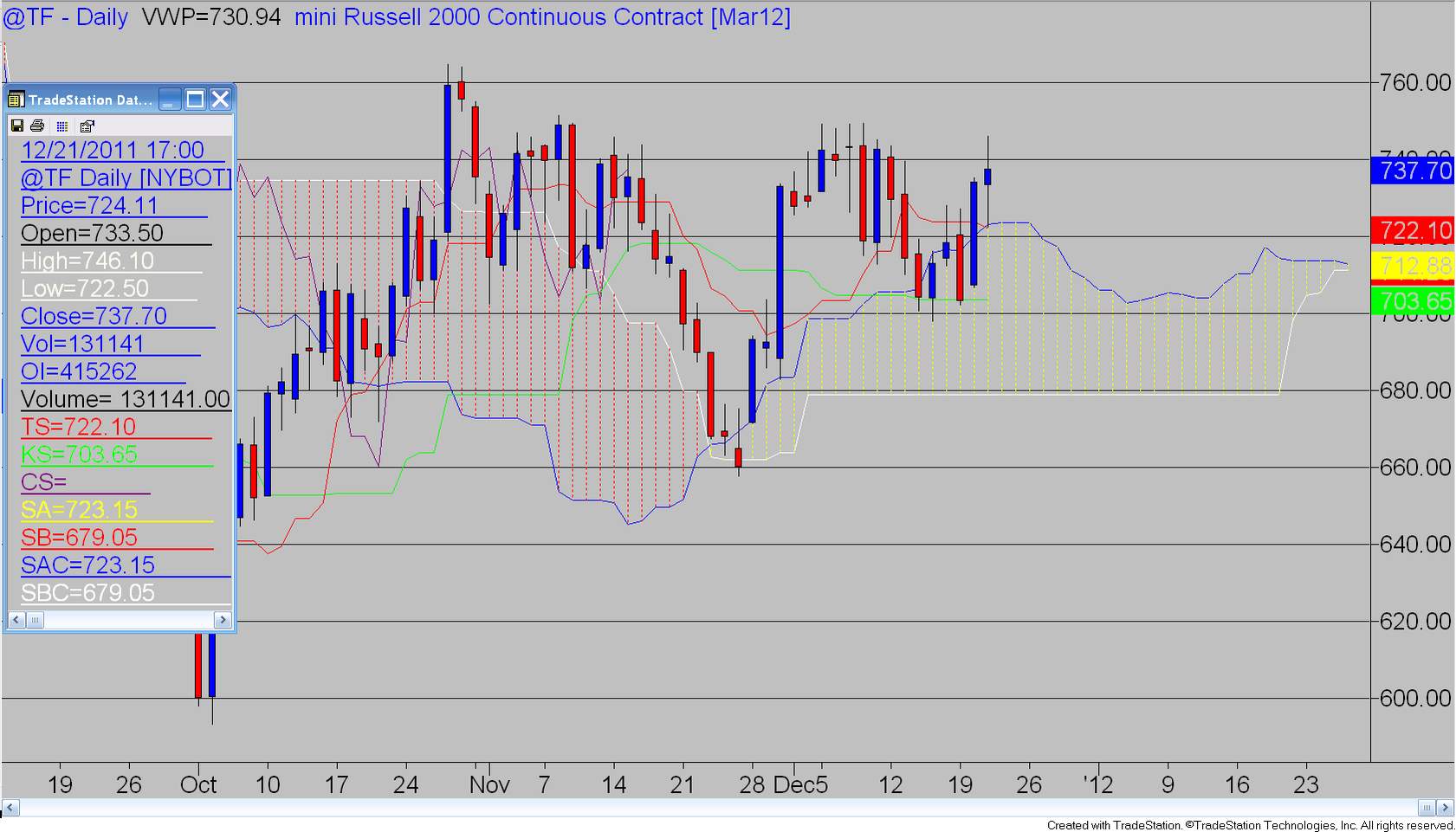Click the mini Russell 2000 Continuous Contract title
Viewport: 1456px width, 832px height.
[x=542, y=17]
